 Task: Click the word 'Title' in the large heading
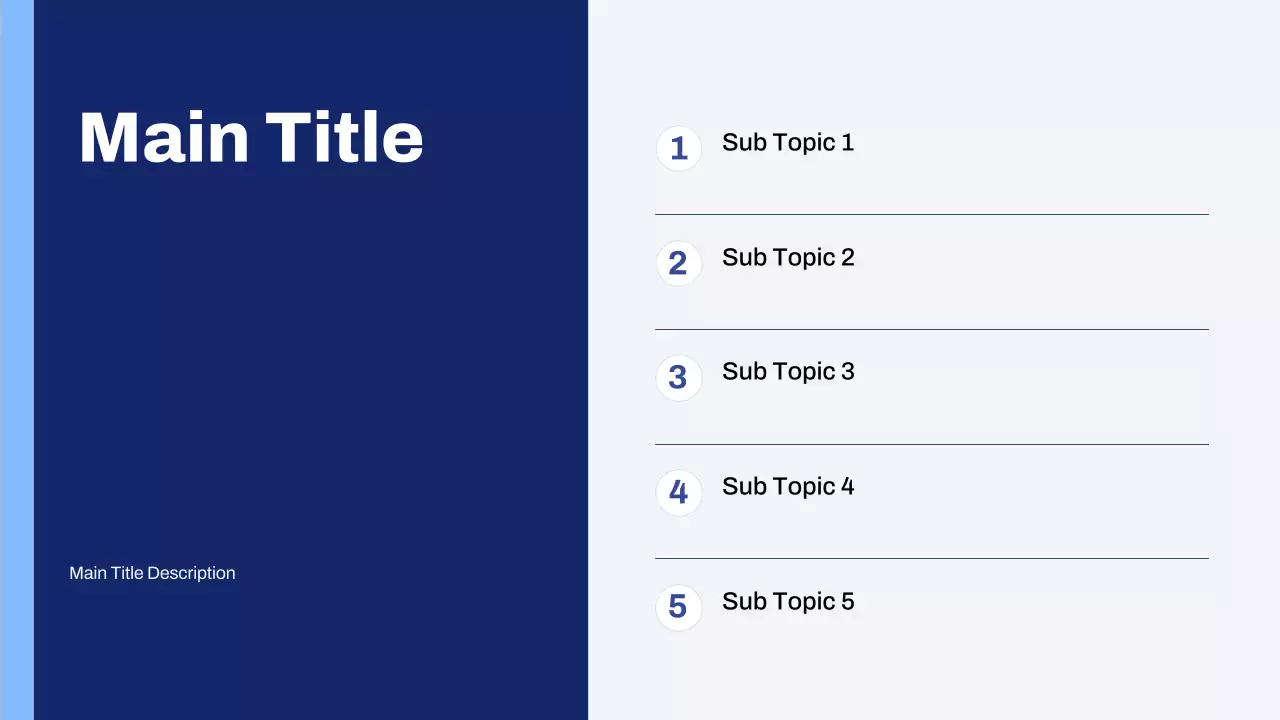[x=345, y=138]
